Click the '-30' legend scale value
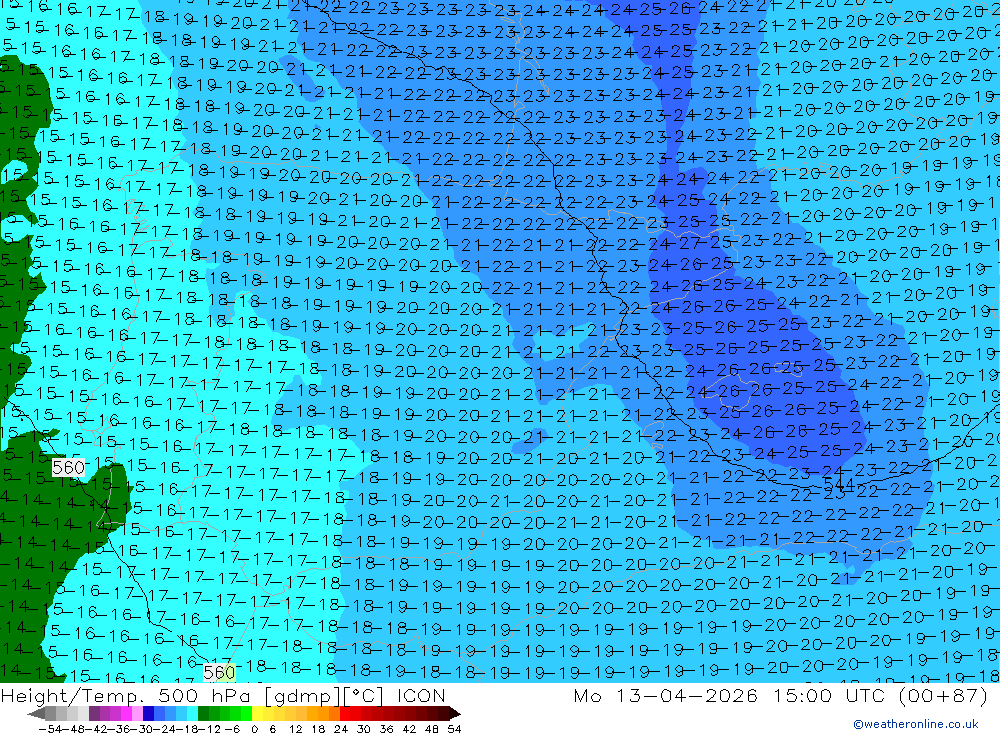1000x733 pixels. [142, 729]
